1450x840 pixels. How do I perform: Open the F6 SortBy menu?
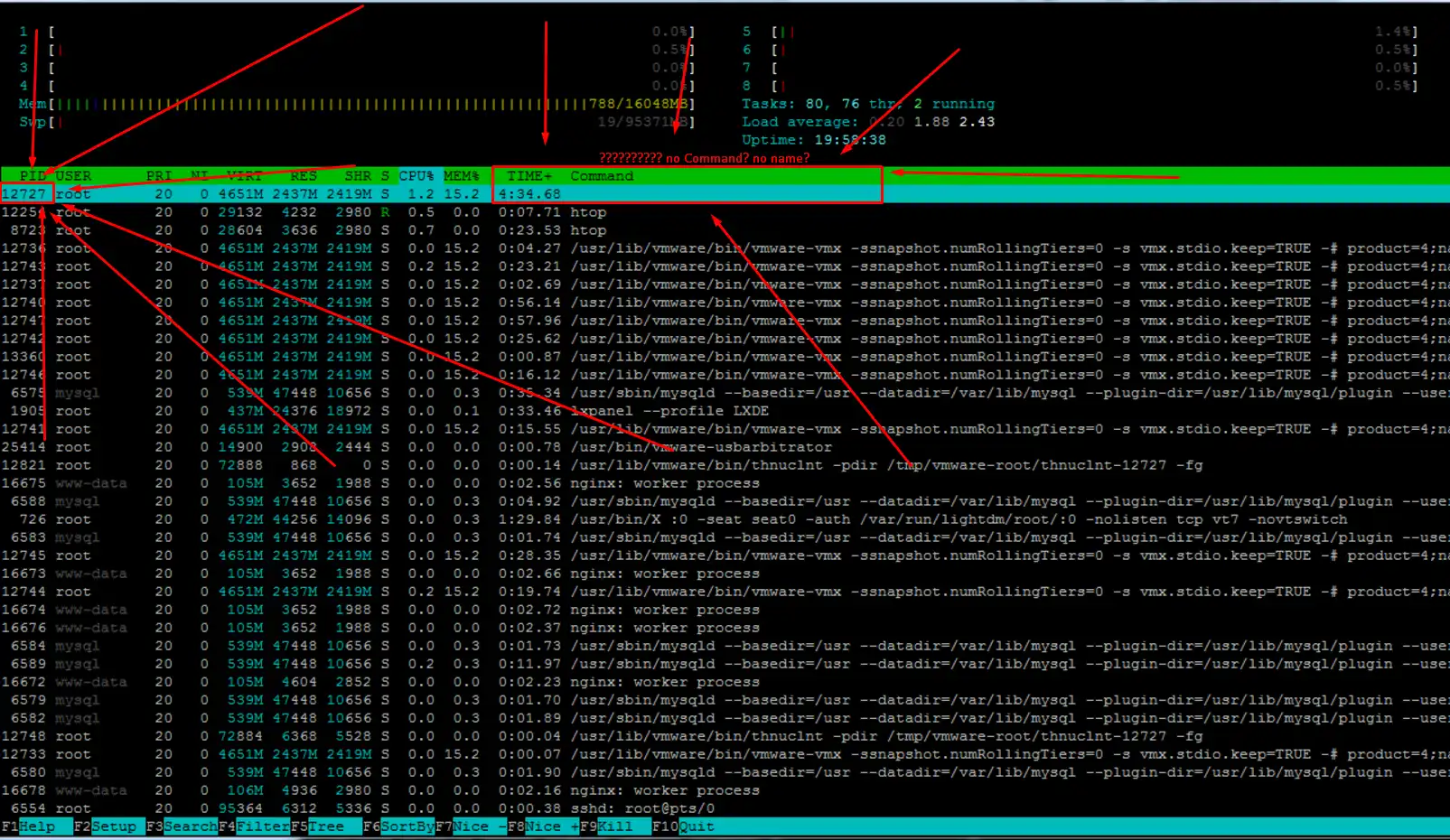(398, 826)
